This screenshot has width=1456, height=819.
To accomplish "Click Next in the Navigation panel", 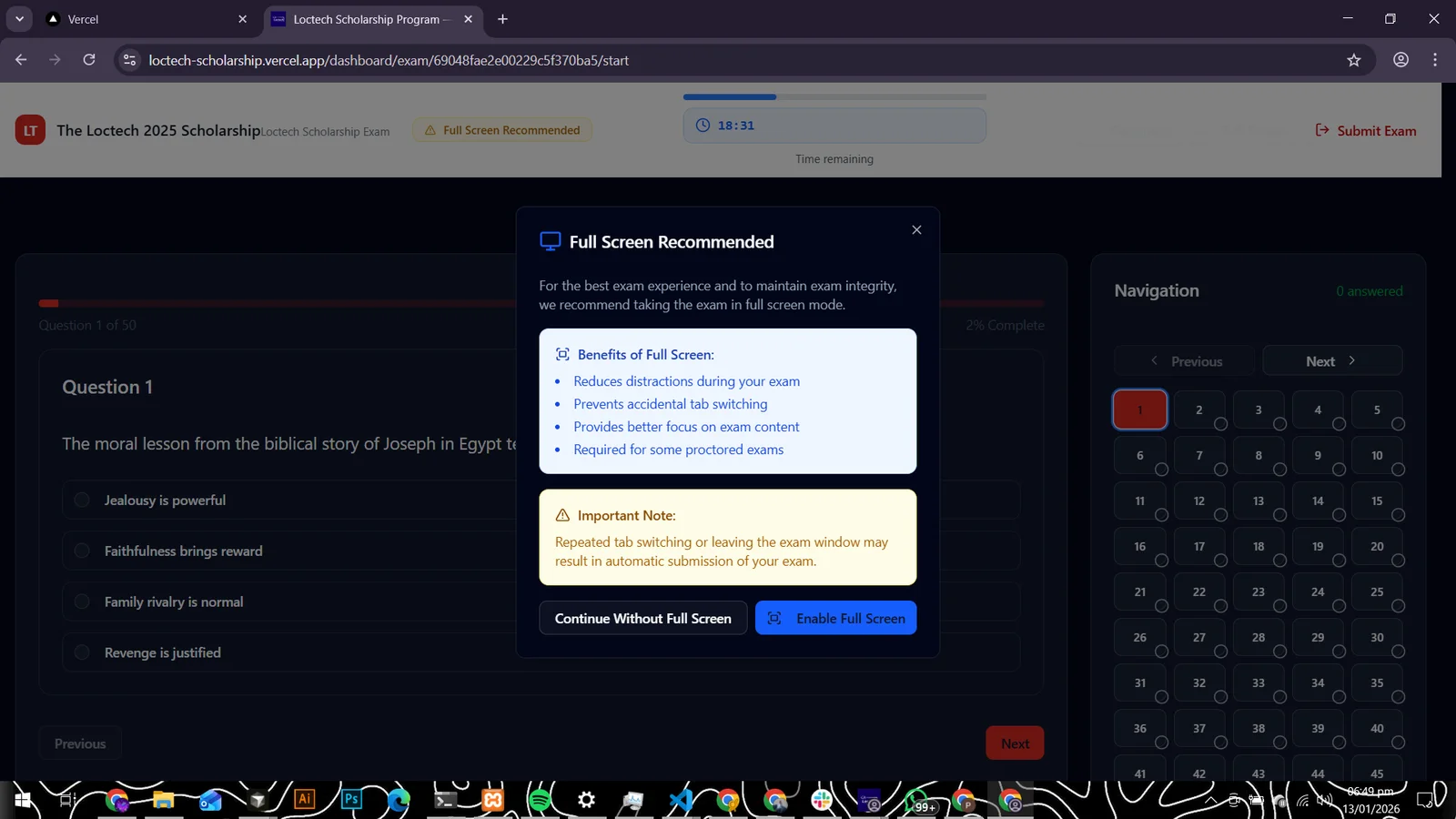I will [1332, 361].
